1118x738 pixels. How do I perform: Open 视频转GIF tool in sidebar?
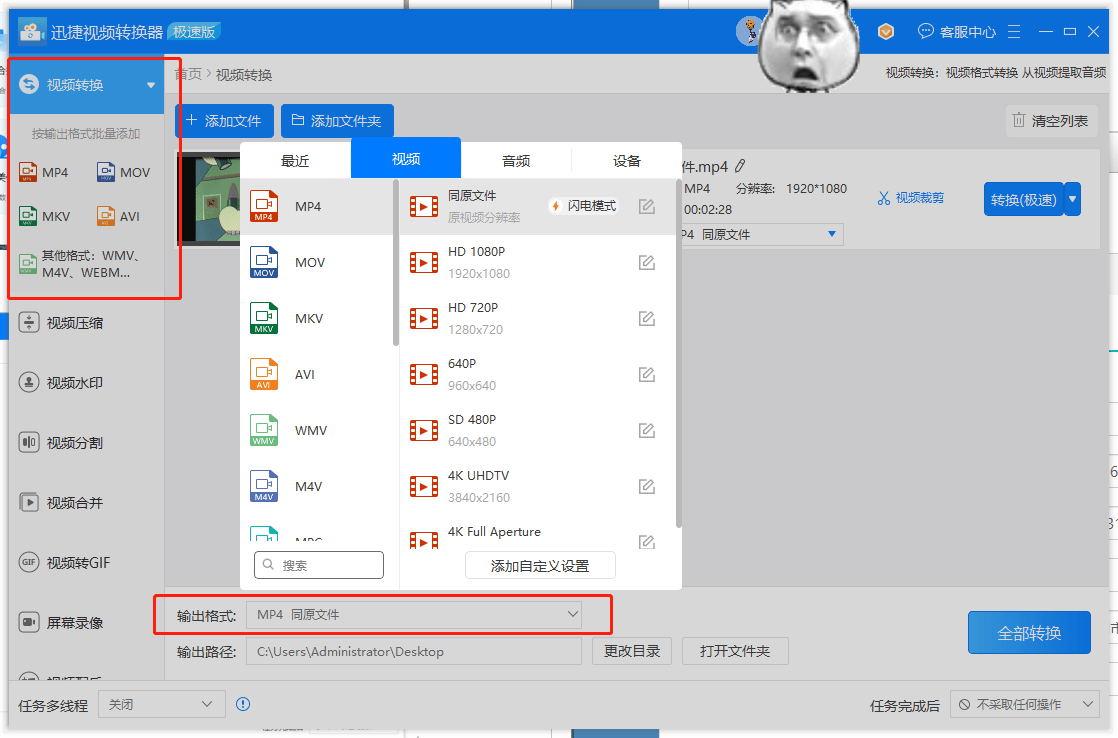click(x=78, y=563)
